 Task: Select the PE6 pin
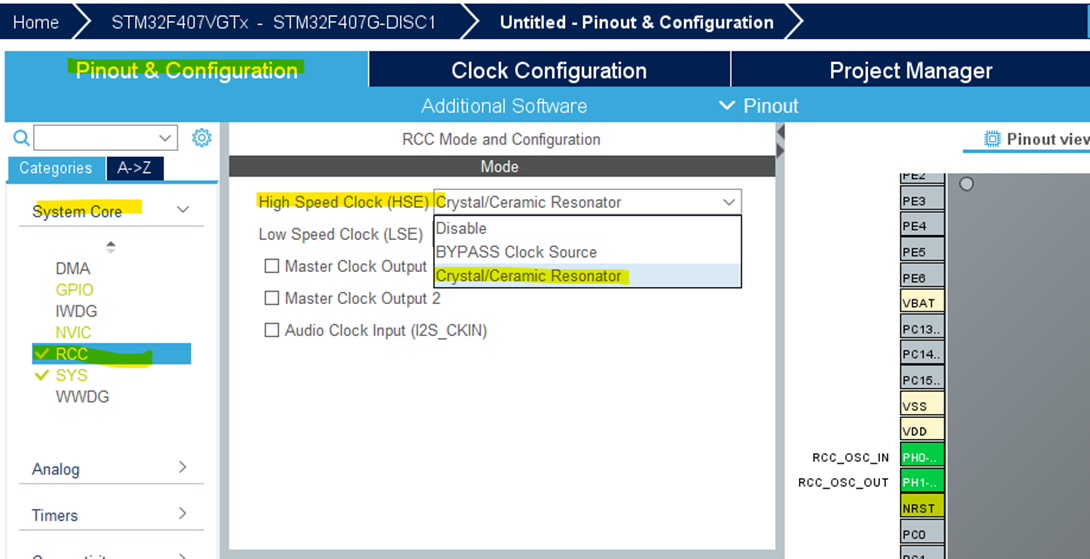pos(922,277)
